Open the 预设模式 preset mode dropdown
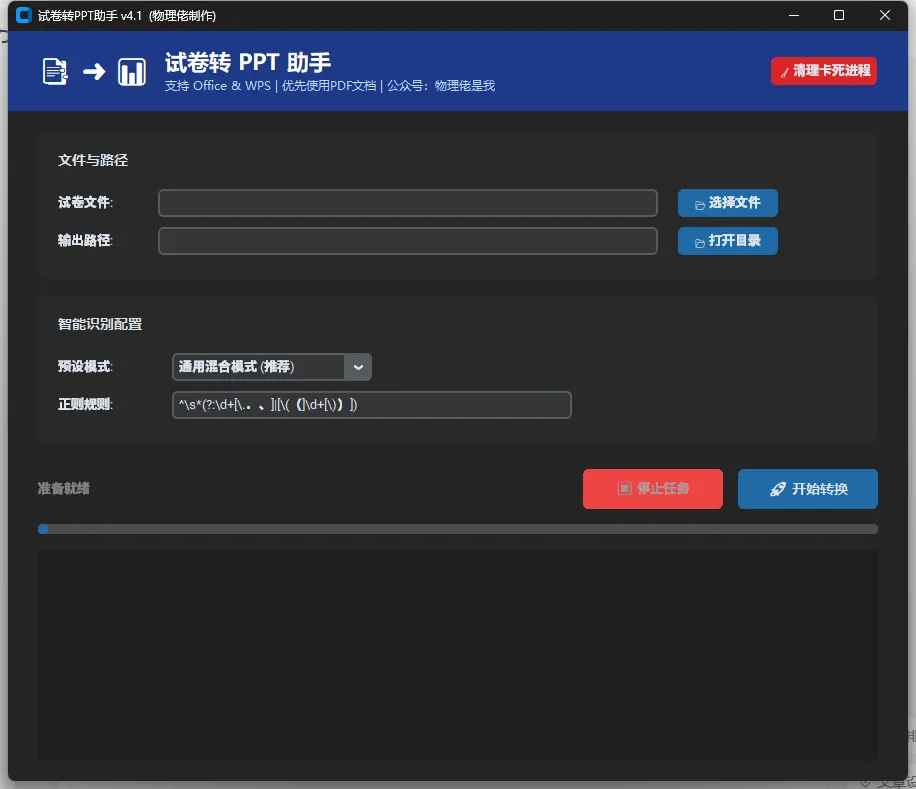The image size is (916, 789). pos(260,366)
